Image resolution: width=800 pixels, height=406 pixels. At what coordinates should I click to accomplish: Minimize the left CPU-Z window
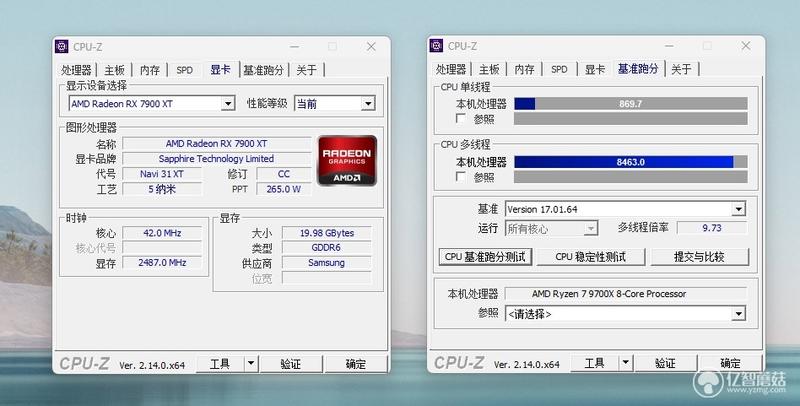[x=294, y=46]
